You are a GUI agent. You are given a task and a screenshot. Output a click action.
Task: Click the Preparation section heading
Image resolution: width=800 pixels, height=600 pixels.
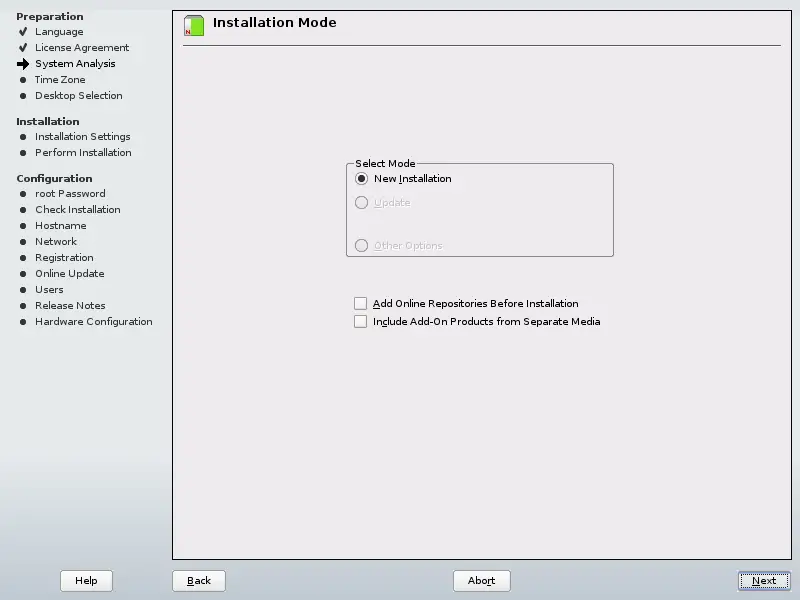49,16
